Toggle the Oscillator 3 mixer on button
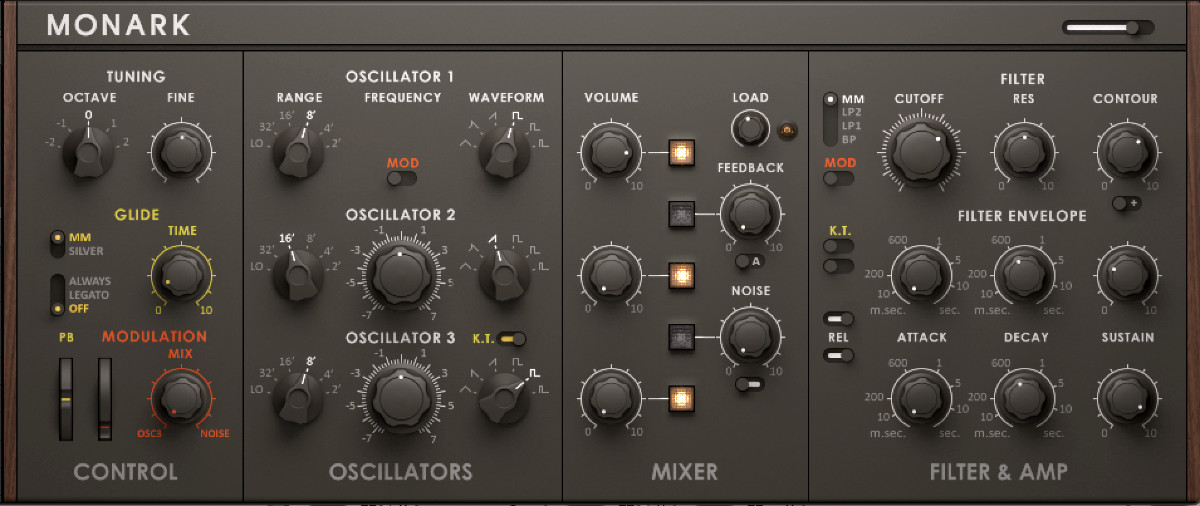 [x=683, y=398]
